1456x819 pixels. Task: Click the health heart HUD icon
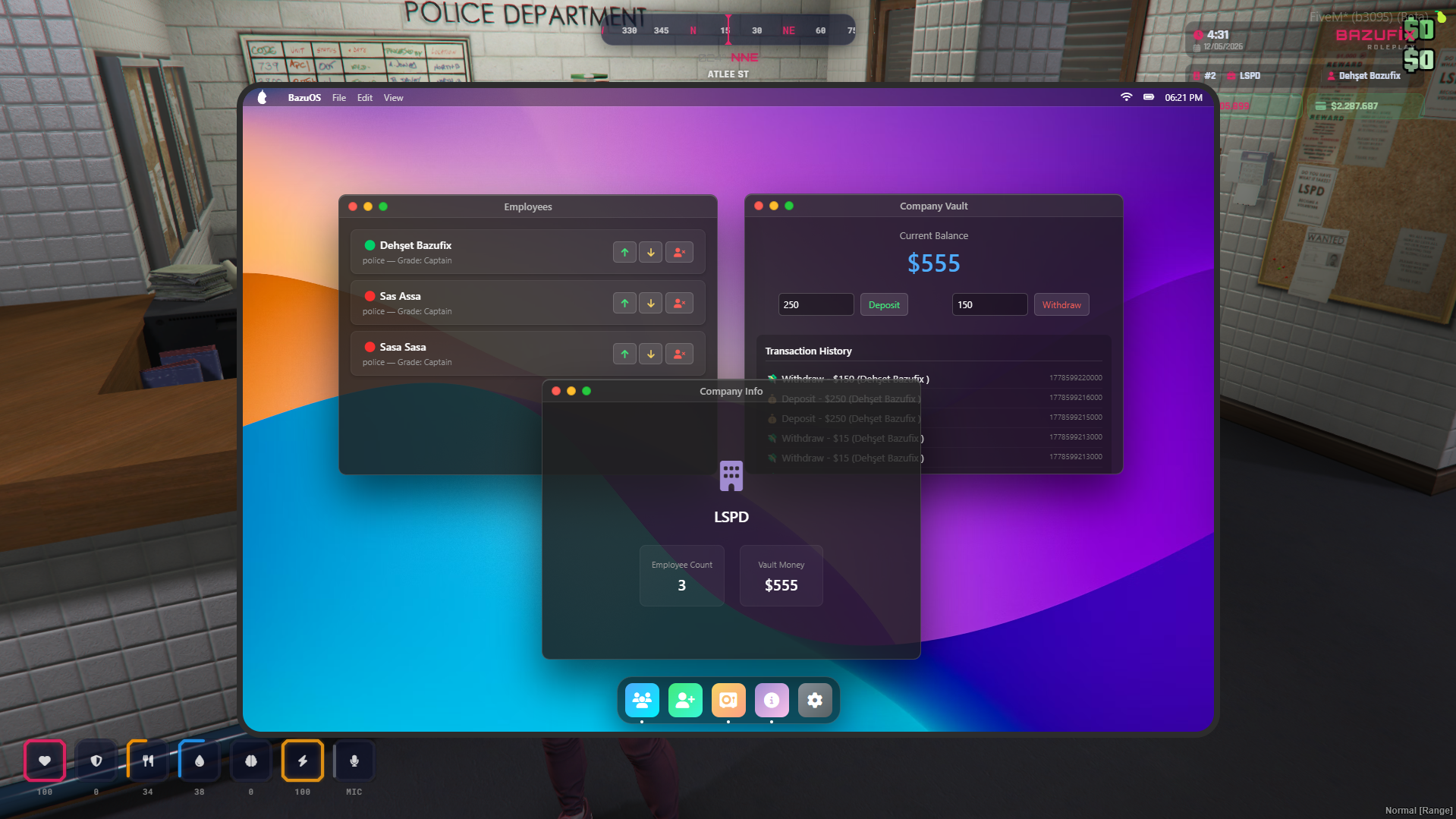(x=45, y=761)
